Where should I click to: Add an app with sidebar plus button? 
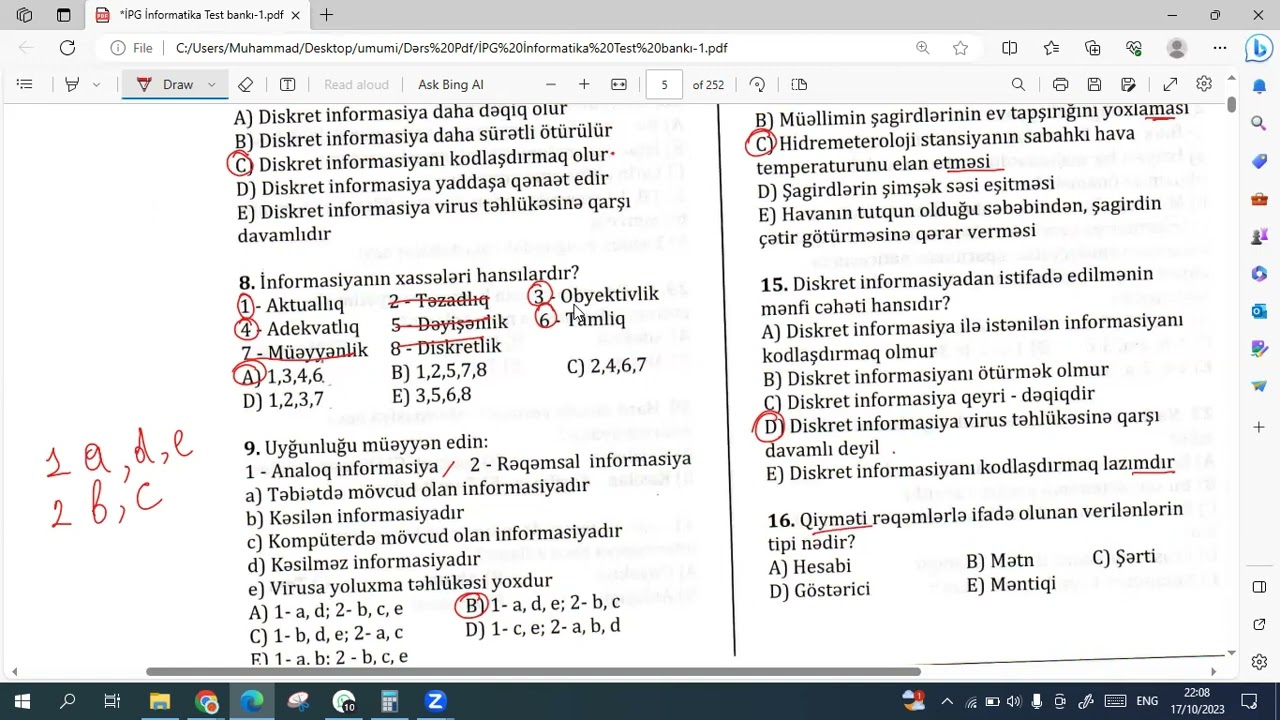point(1259,427)
